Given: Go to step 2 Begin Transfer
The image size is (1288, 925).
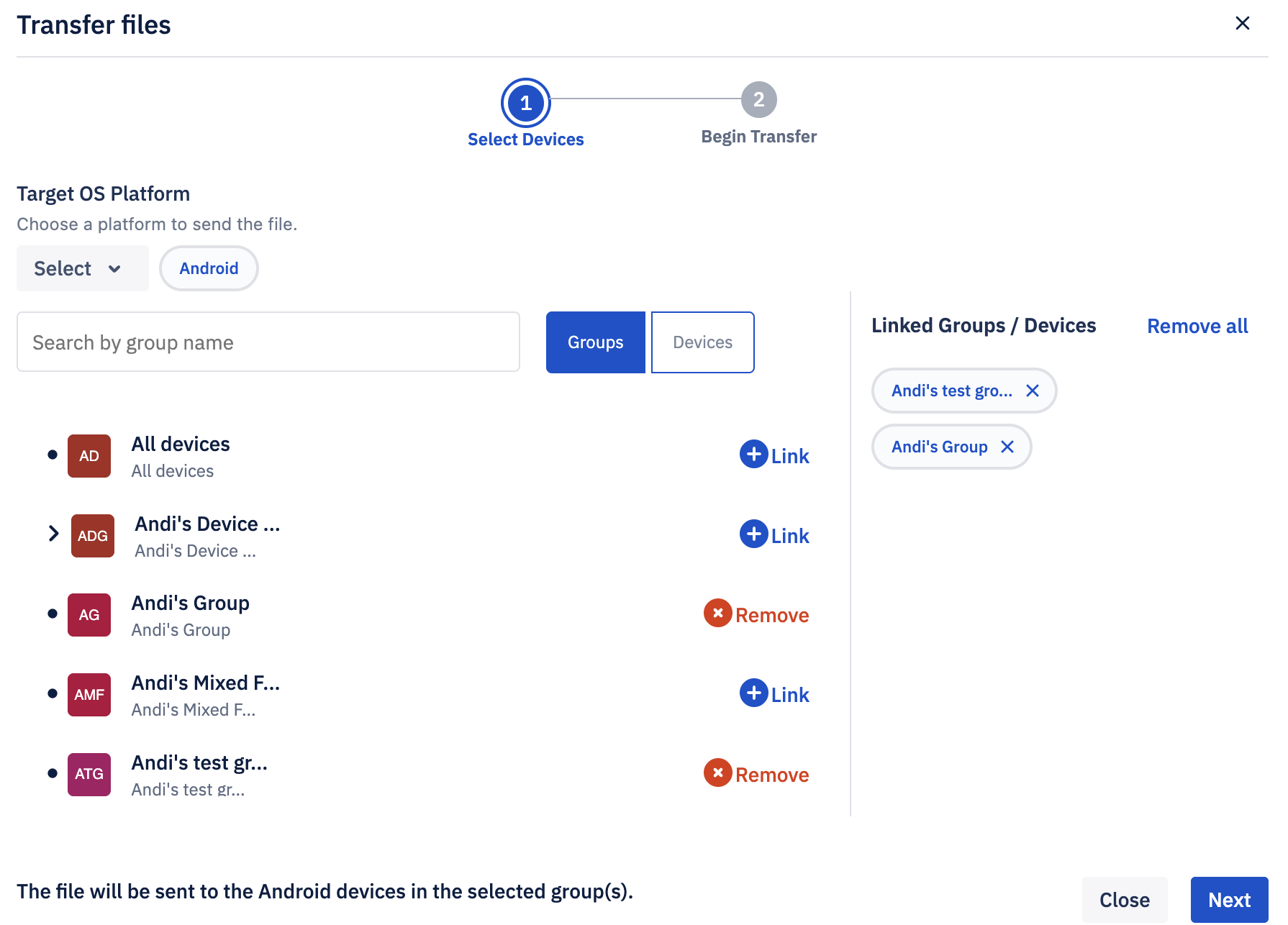Looking at the screenshot, I should pyautogui.click(x=758, y=100).
